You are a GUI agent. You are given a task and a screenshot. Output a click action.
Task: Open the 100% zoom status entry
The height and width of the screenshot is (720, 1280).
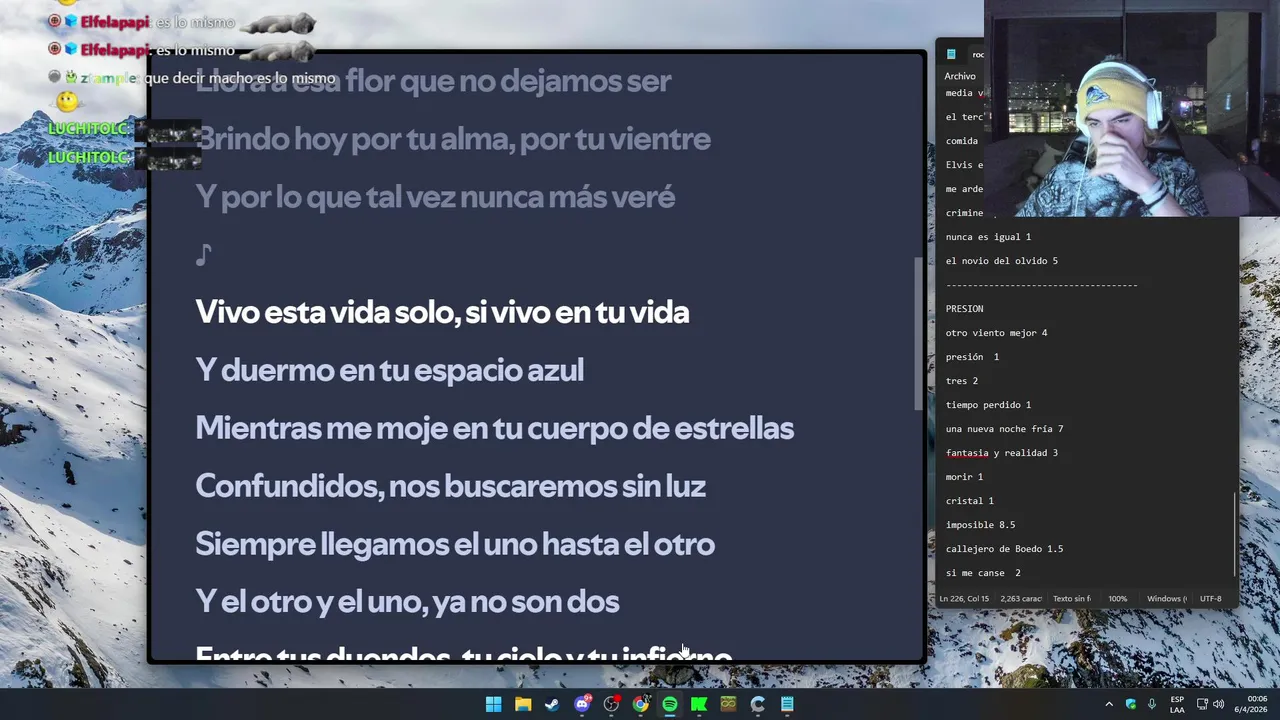(x=1117, y=599)
